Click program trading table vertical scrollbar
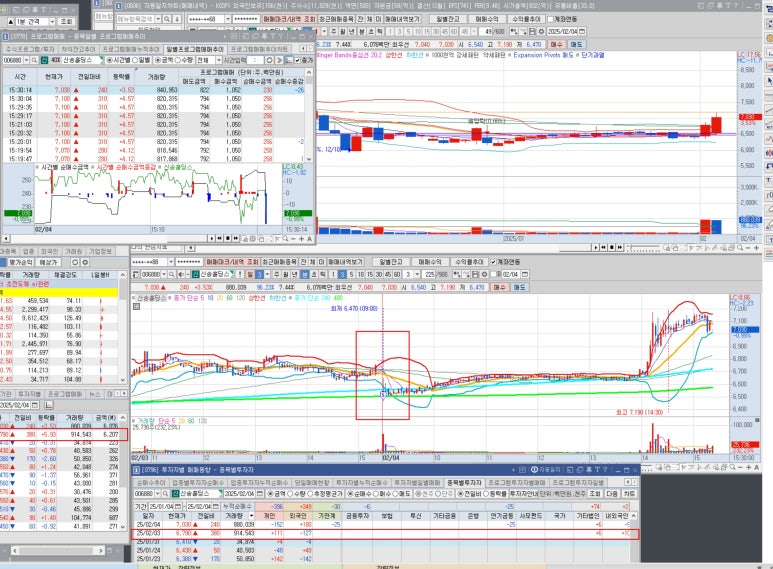The image size is (773, 569). click(x=309, y=115)
